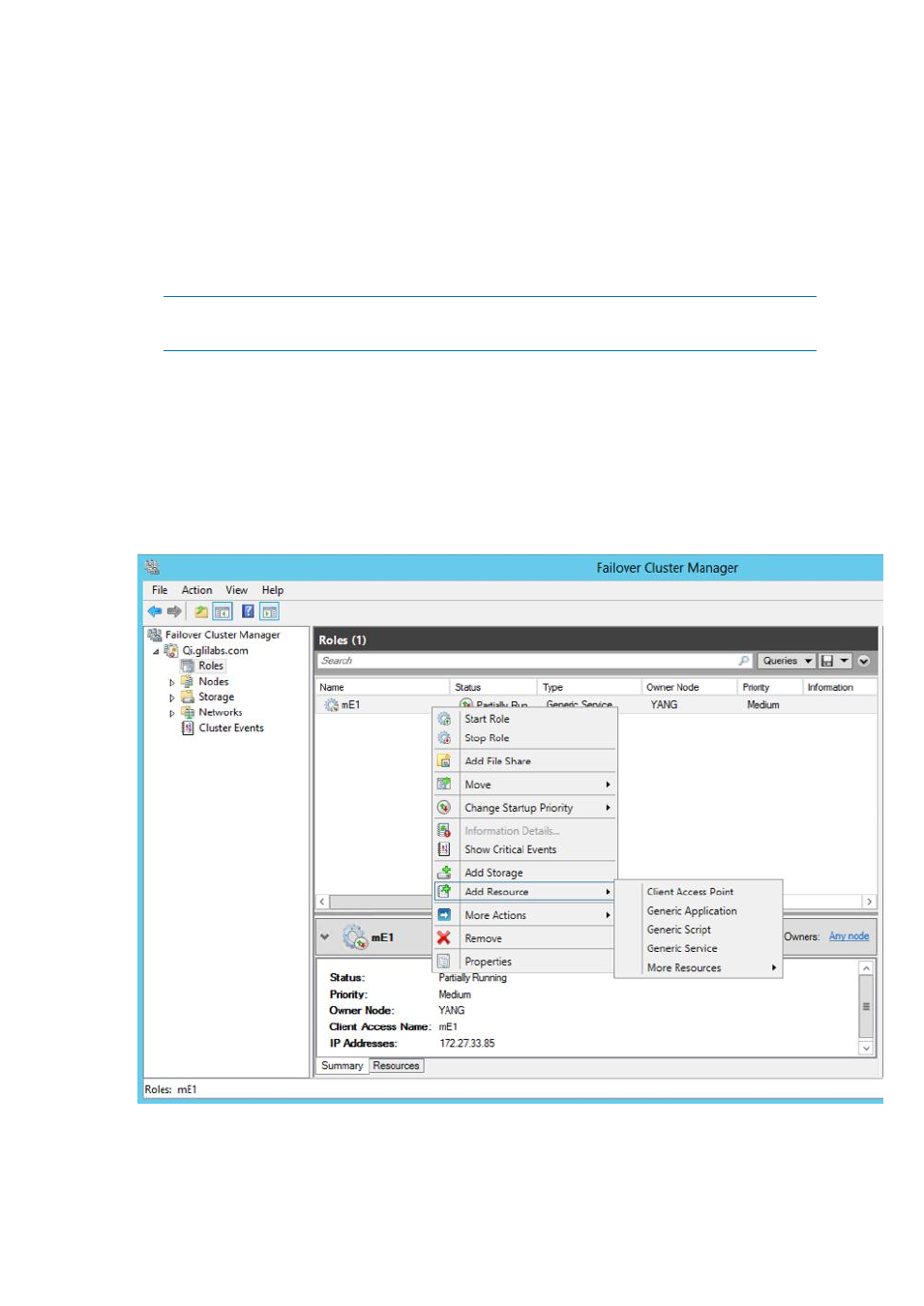Select Generic Service from the submenu
The height and width of the screenshot is (1306, 924).
[x=699, y=948]
